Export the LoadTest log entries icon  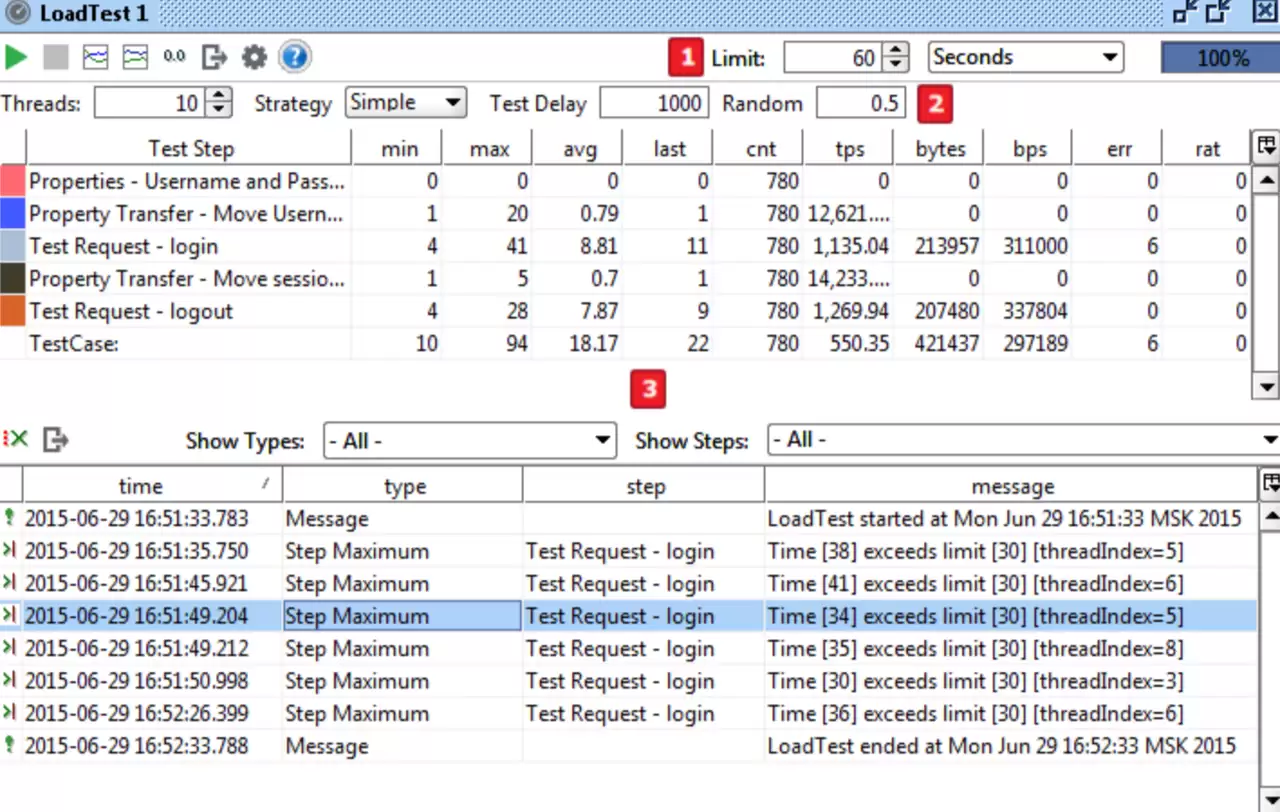pos(55,439)
